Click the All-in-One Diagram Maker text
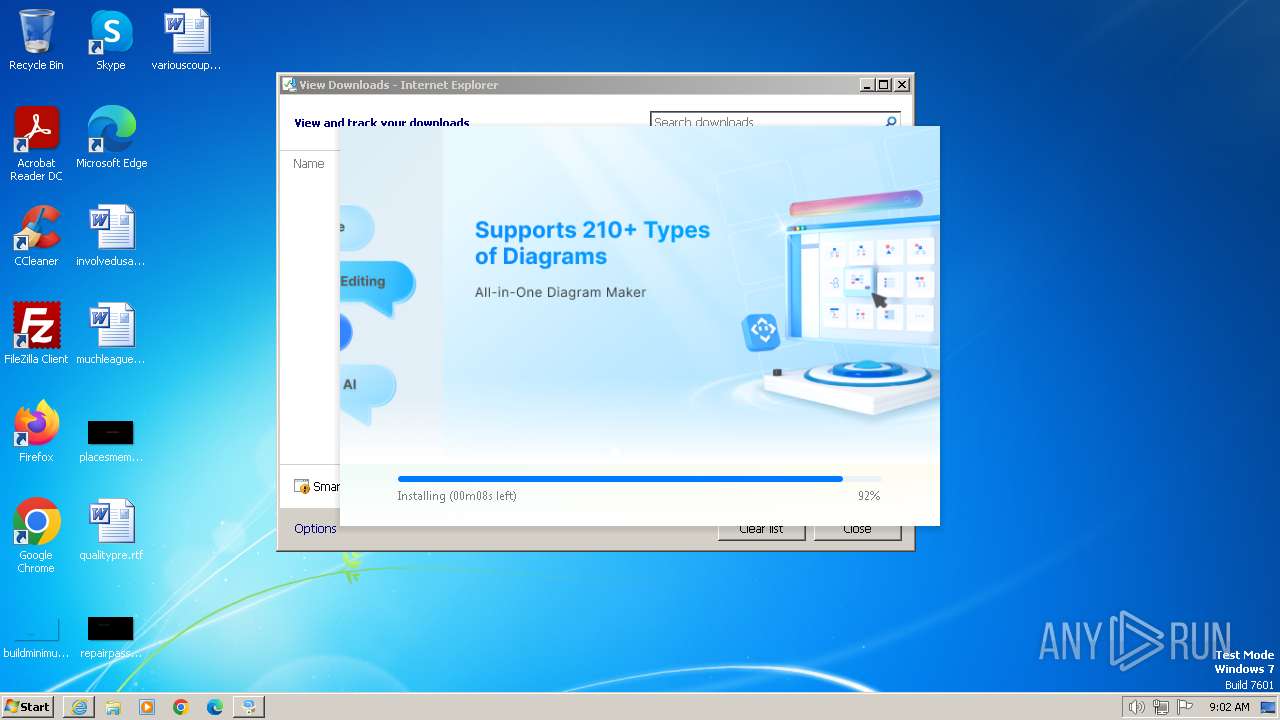The width and height of the screenshot is (1280, 720). tap(560, 293)
